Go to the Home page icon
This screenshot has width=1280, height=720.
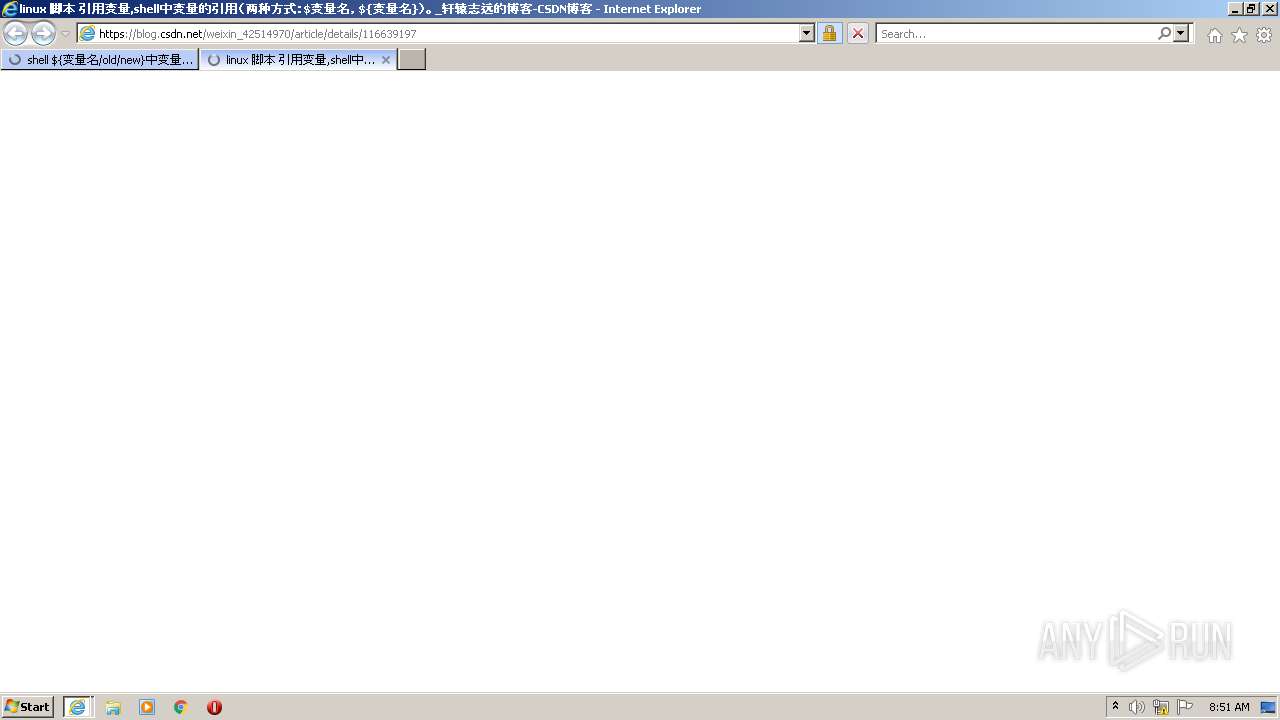click(1214, 35)
